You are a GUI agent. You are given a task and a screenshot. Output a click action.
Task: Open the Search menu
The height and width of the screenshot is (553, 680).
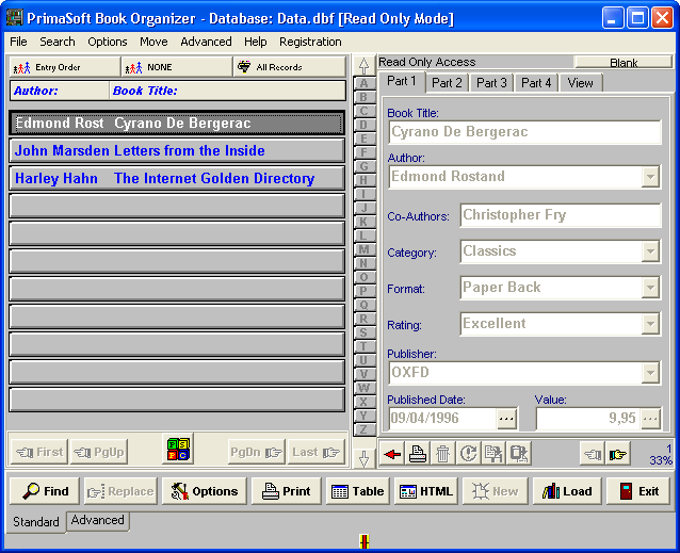point(57,42)
